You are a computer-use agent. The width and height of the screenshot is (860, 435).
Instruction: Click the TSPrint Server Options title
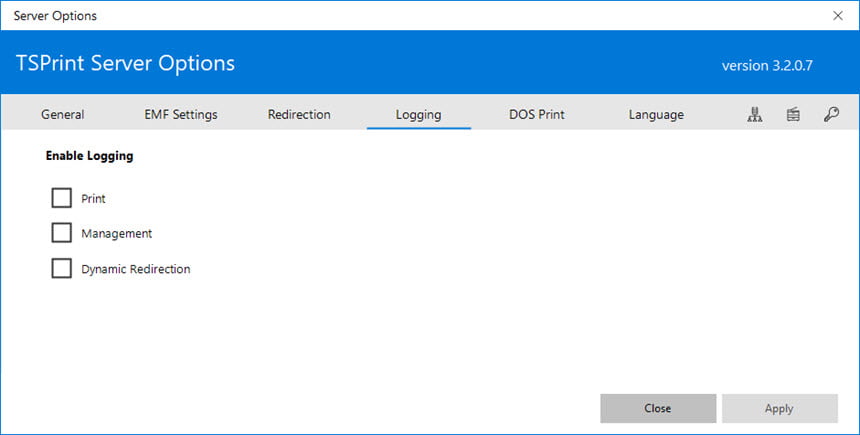(126, 63)
